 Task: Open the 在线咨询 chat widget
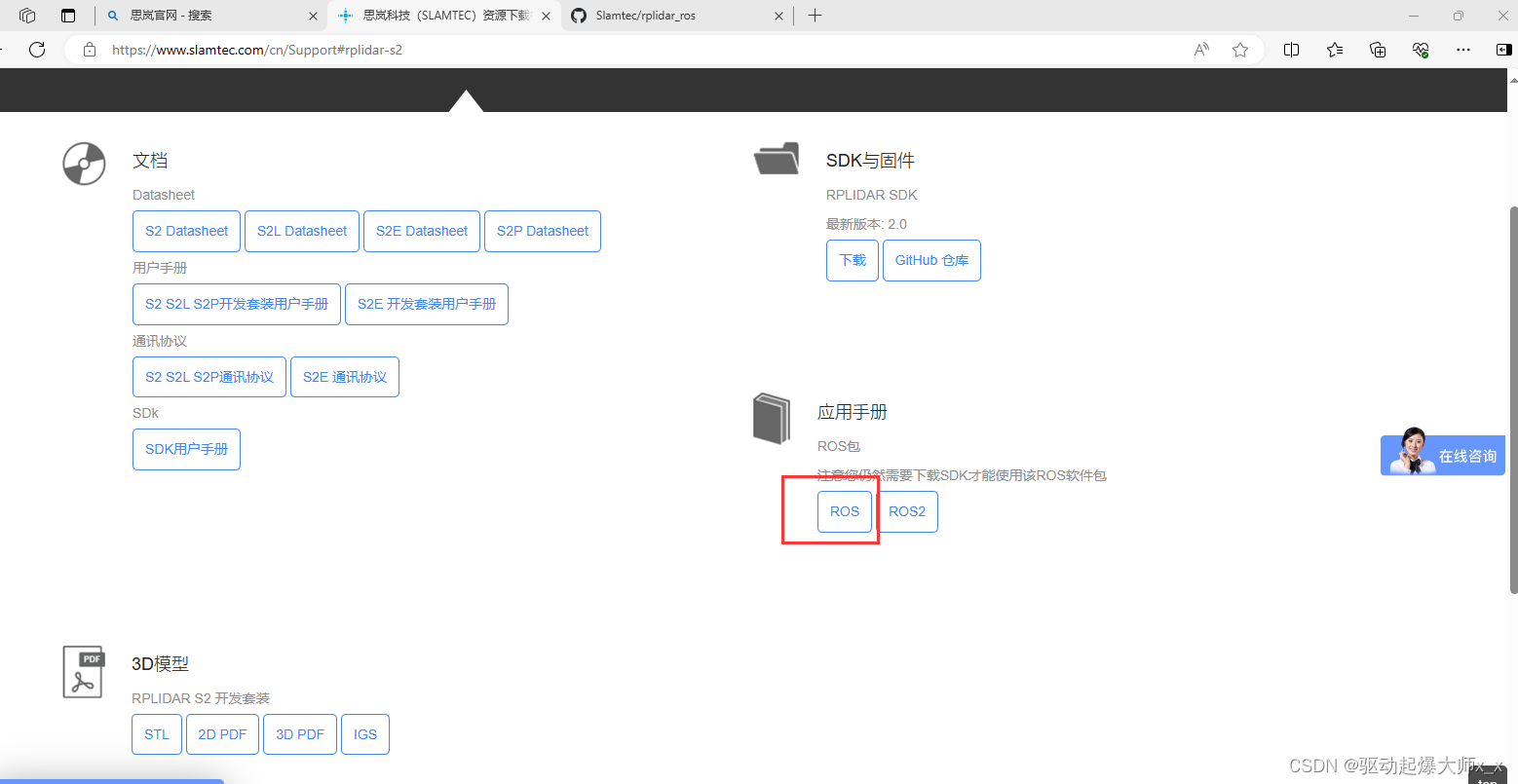1443,454
